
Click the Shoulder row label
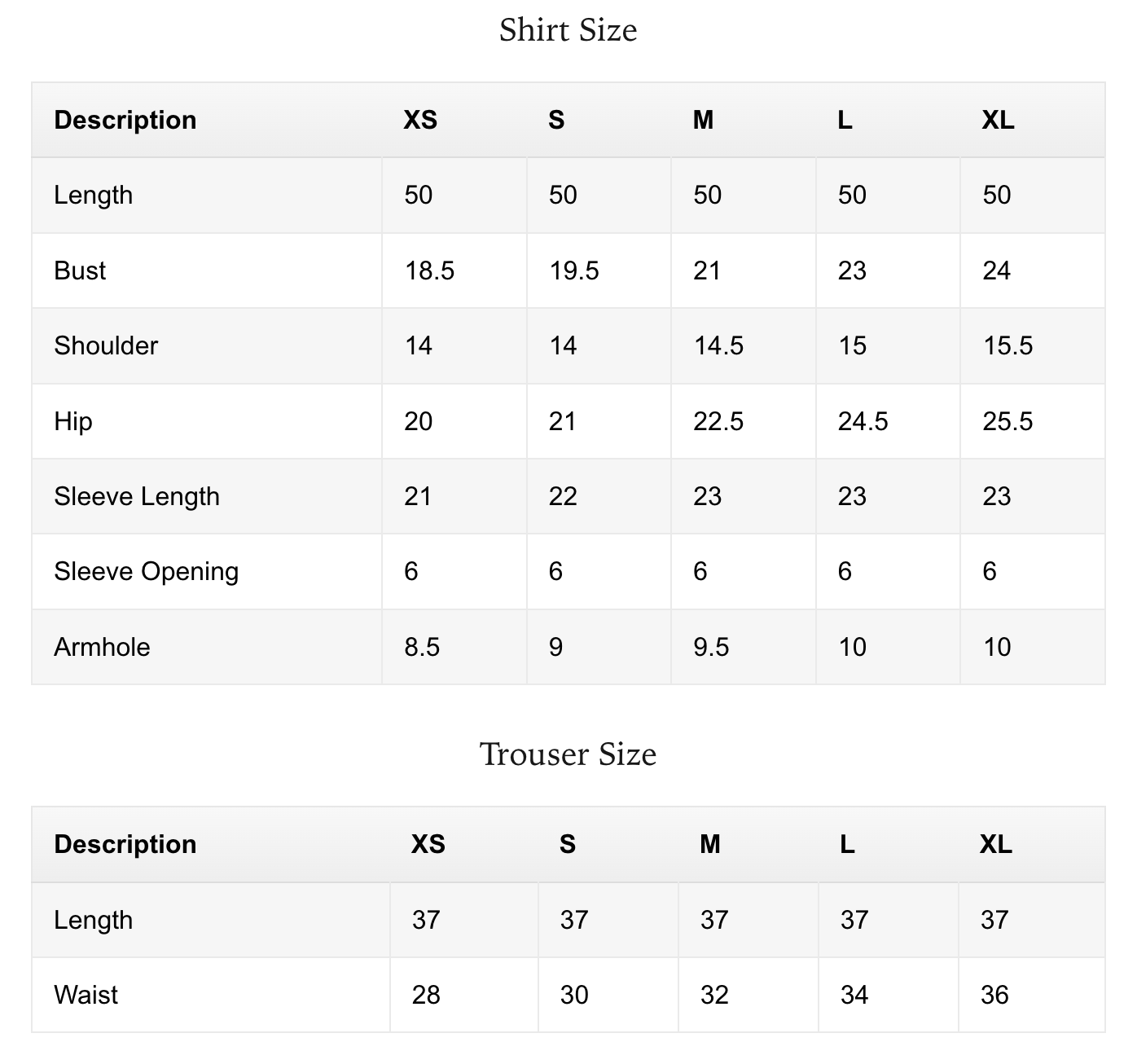(106, 345)
